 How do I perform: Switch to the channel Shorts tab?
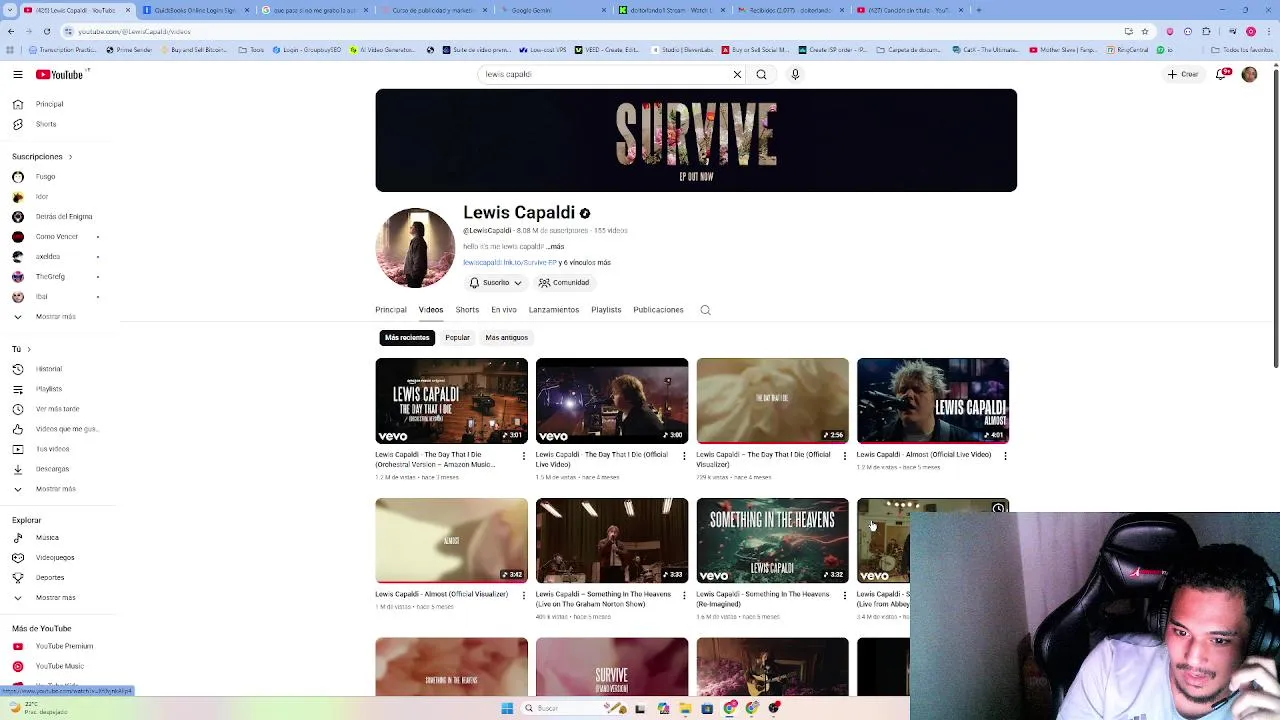[x=467, y=310]
